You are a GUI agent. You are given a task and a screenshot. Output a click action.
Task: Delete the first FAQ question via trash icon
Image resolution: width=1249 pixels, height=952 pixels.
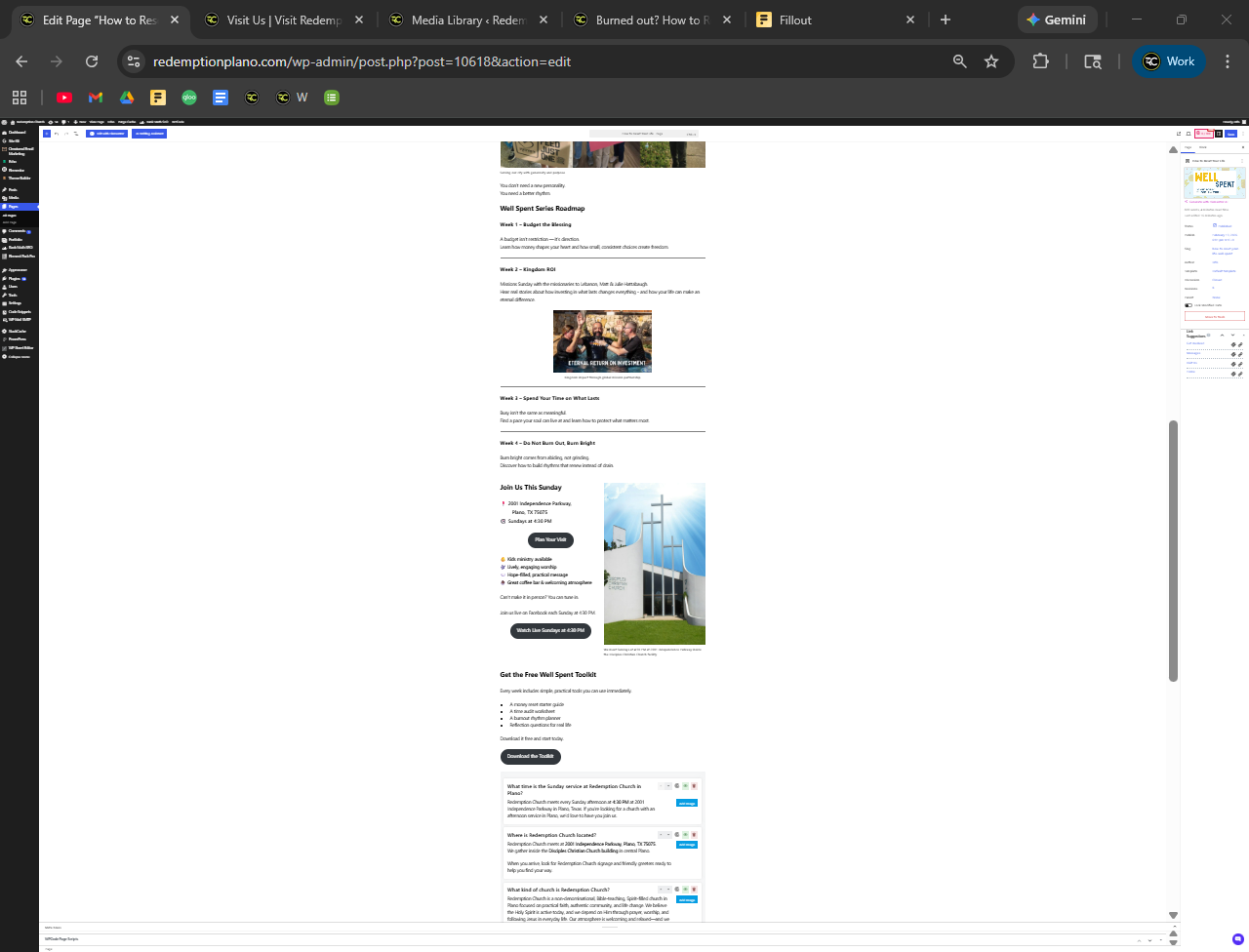[694, 786]
